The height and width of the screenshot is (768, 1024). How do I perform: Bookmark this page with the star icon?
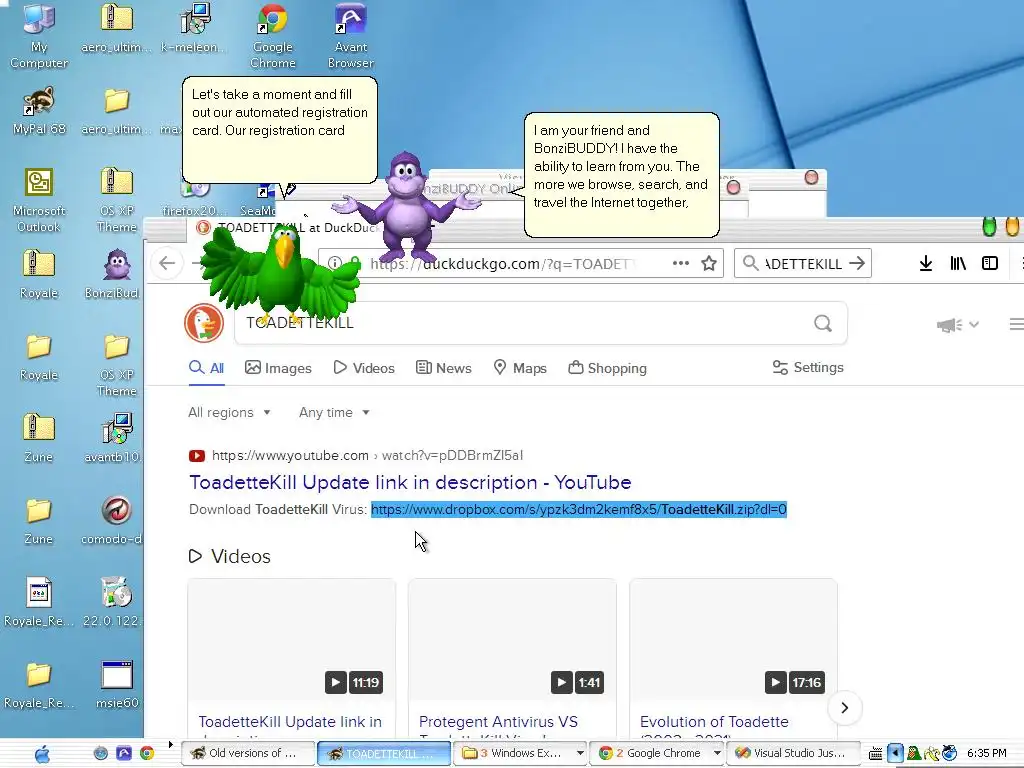click(709, 263)
